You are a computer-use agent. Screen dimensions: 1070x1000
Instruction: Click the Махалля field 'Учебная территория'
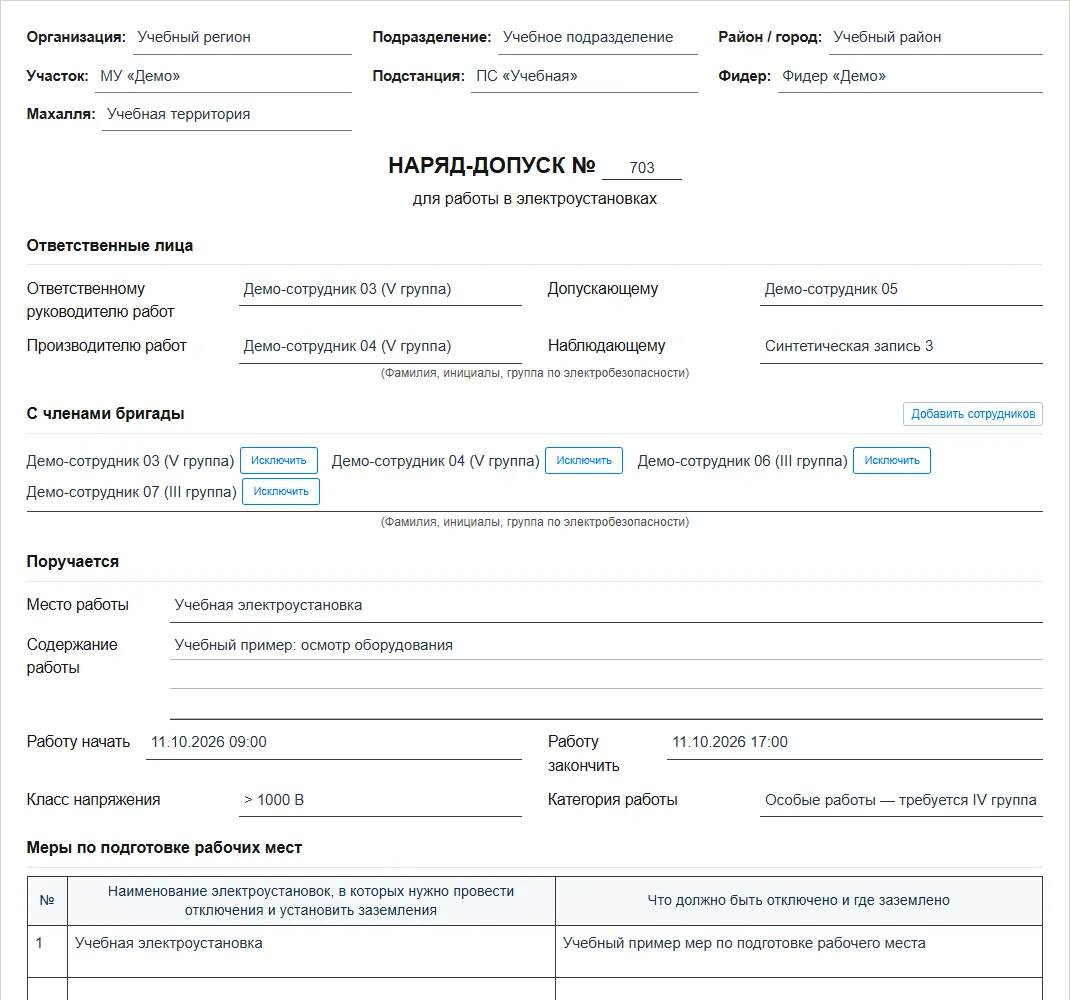tap(227, 114)
